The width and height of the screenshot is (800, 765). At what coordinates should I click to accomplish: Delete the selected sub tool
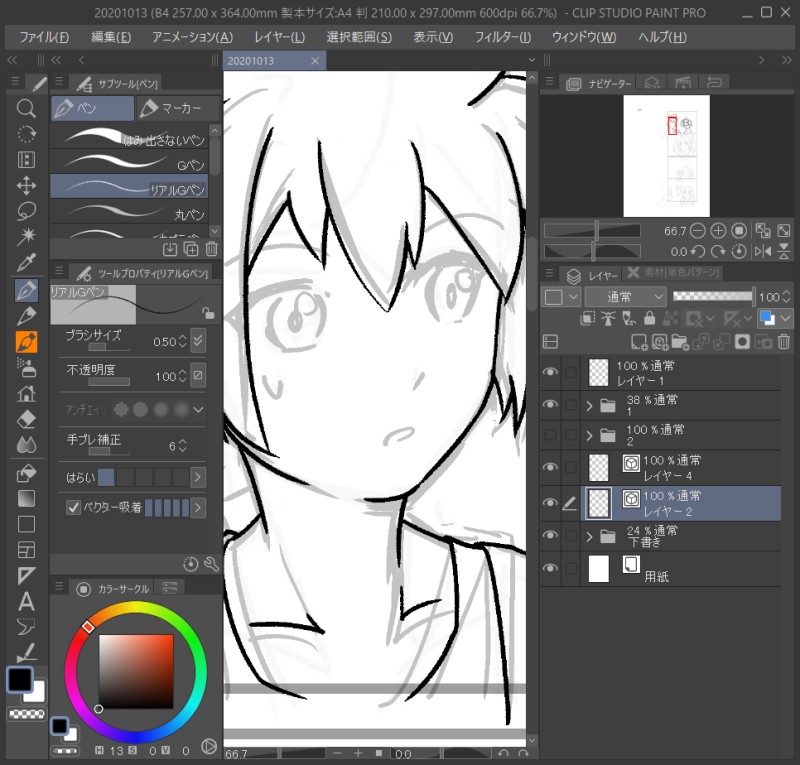pos(211,249)
